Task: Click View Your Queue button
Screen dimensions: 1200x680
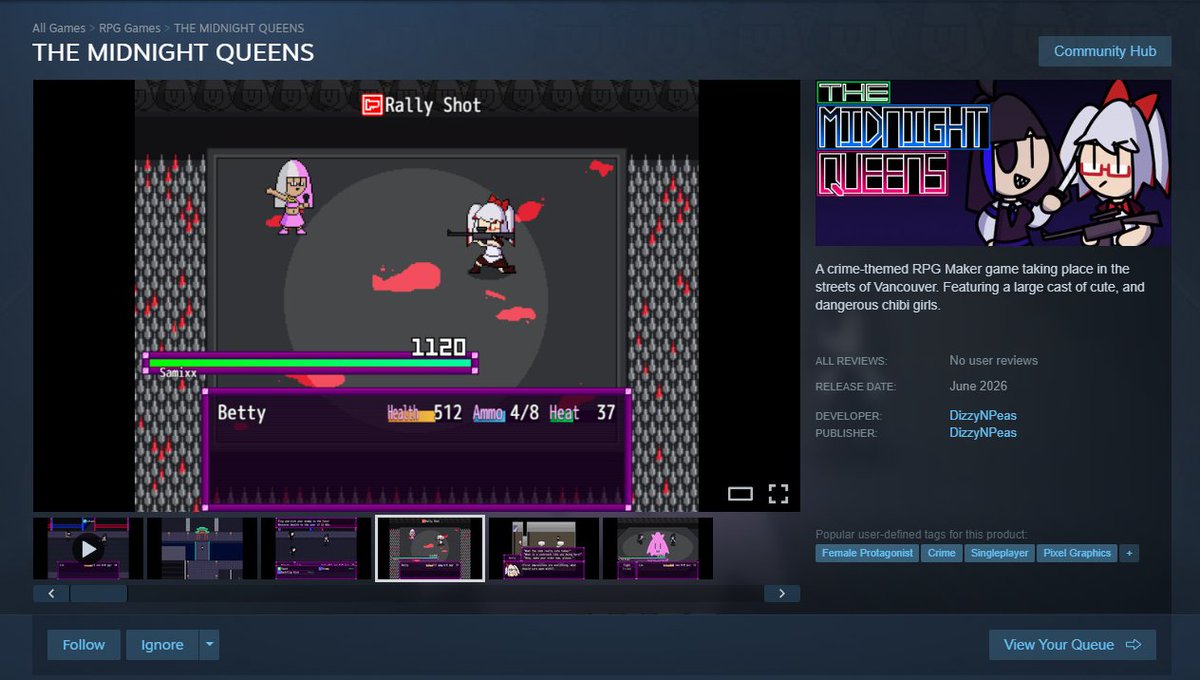Action: 1072,645
